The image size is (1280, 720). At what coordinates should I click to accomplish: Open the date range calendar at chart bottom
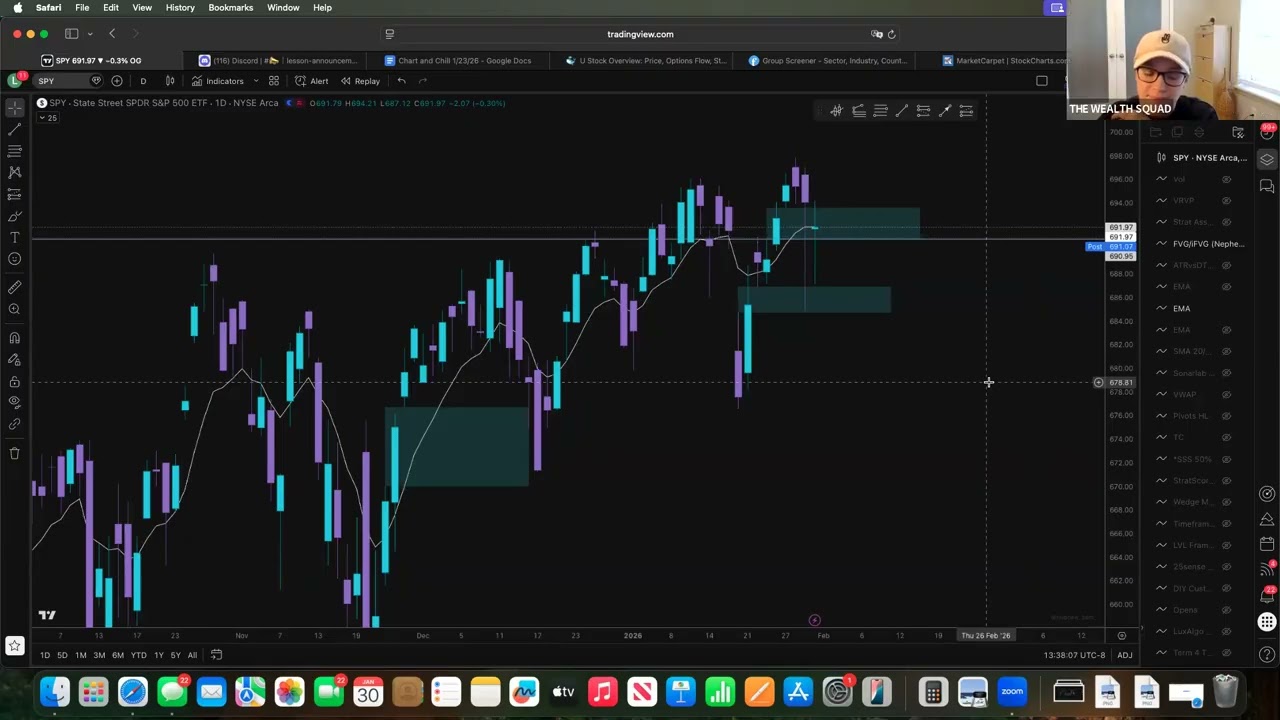tap(216, 655)
